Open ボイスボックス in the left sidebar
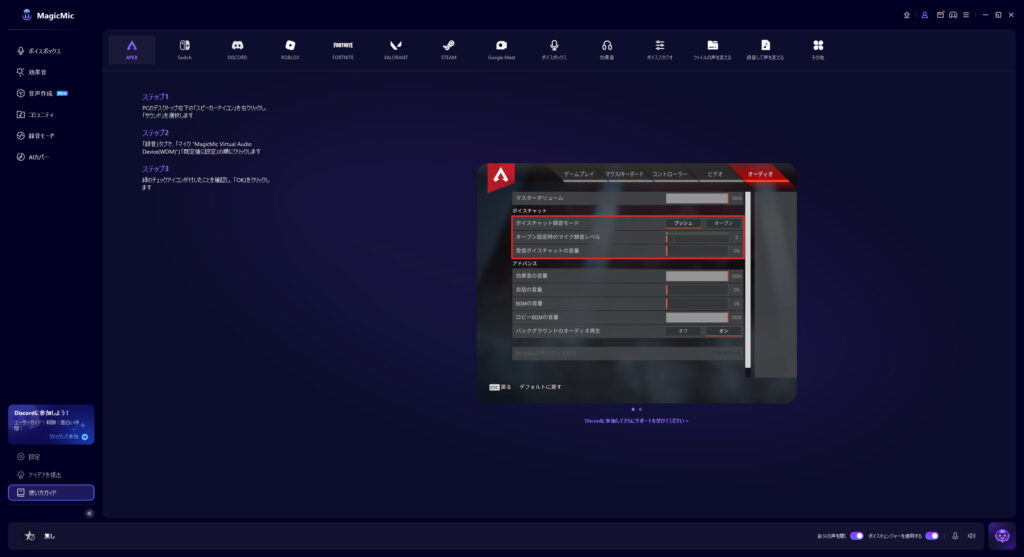The image size is (1024, 557). (44, 50)
